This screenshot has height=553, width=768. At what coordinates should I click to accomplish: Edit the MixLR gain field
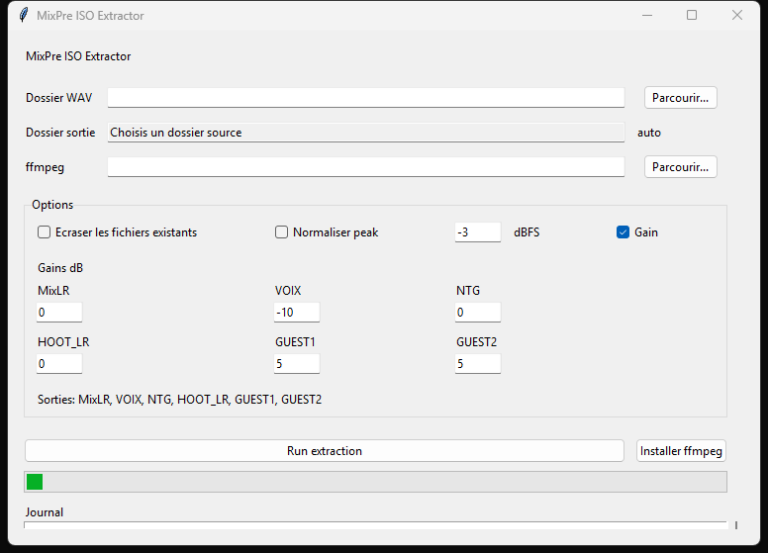point(59,313)
